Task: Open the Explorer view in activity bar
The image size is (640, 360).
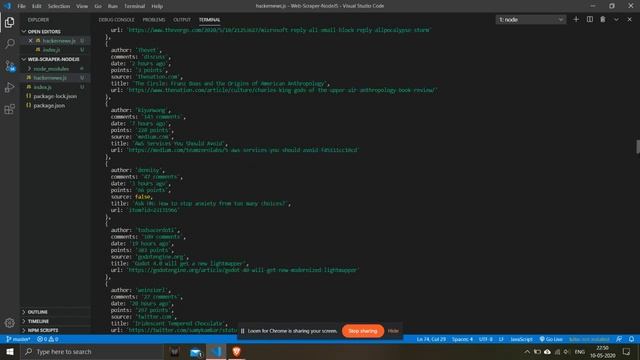Action: coord(9,22)
